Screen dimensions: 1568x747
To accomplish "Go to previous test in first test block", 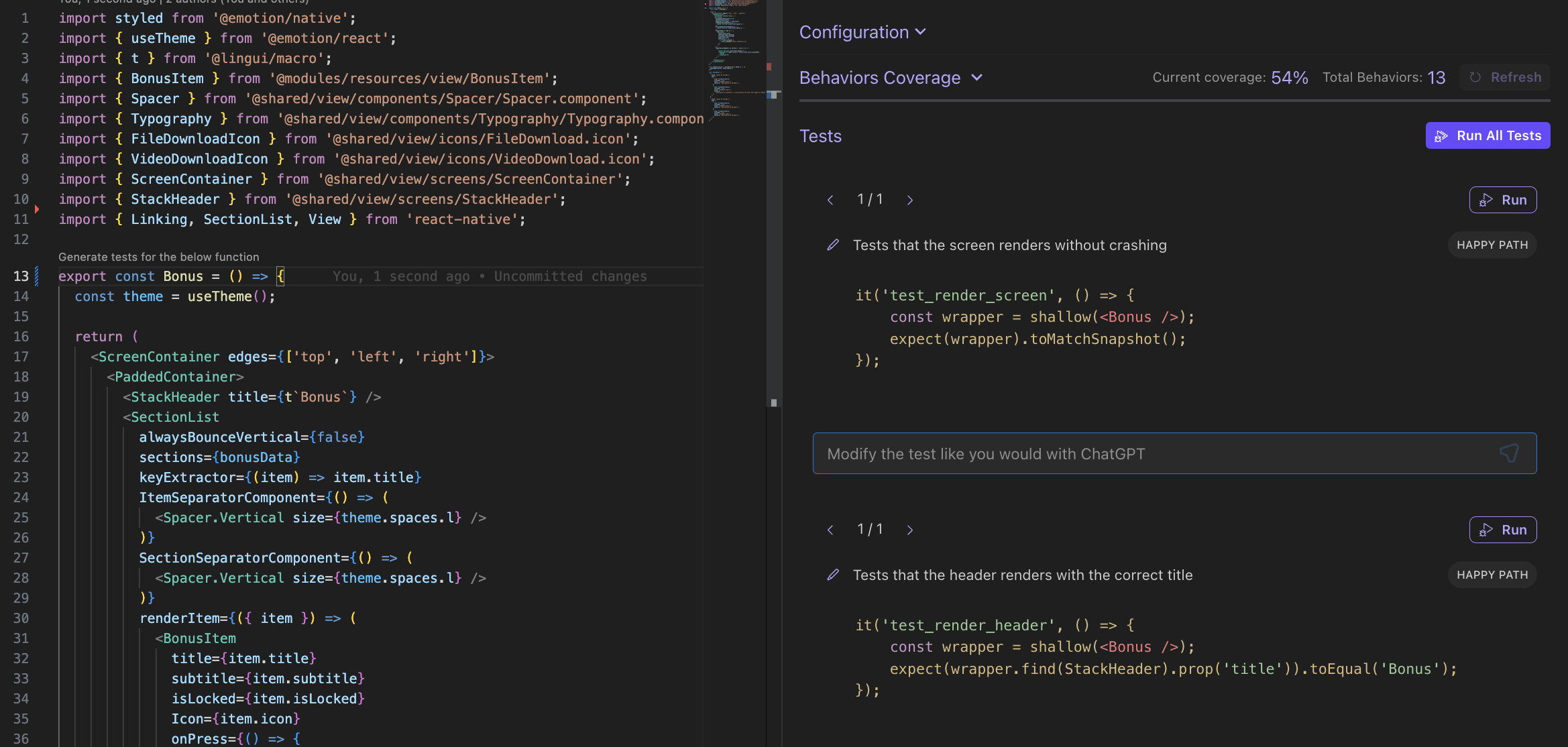I will click(830, 200).
